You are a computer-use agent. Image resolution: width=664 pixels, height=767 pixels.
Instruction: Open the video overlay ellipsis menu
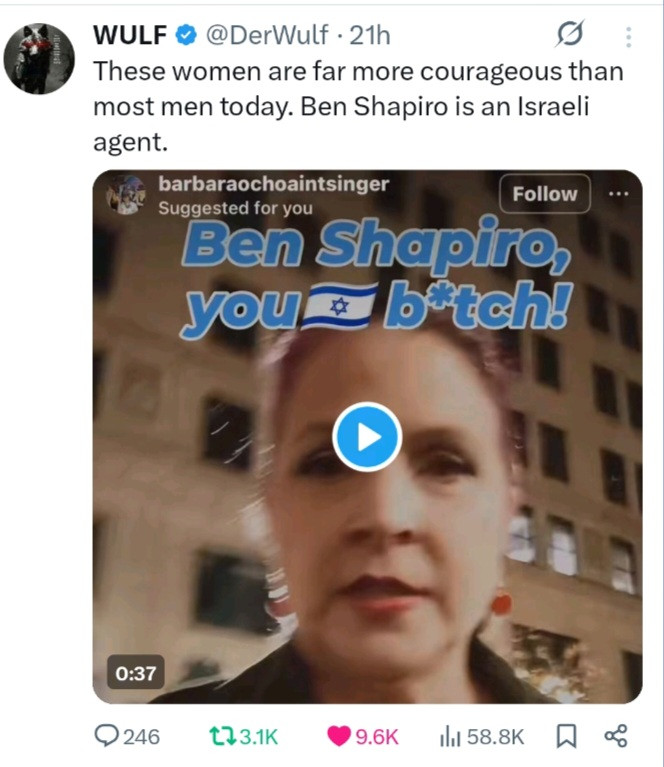pos(618,194)
